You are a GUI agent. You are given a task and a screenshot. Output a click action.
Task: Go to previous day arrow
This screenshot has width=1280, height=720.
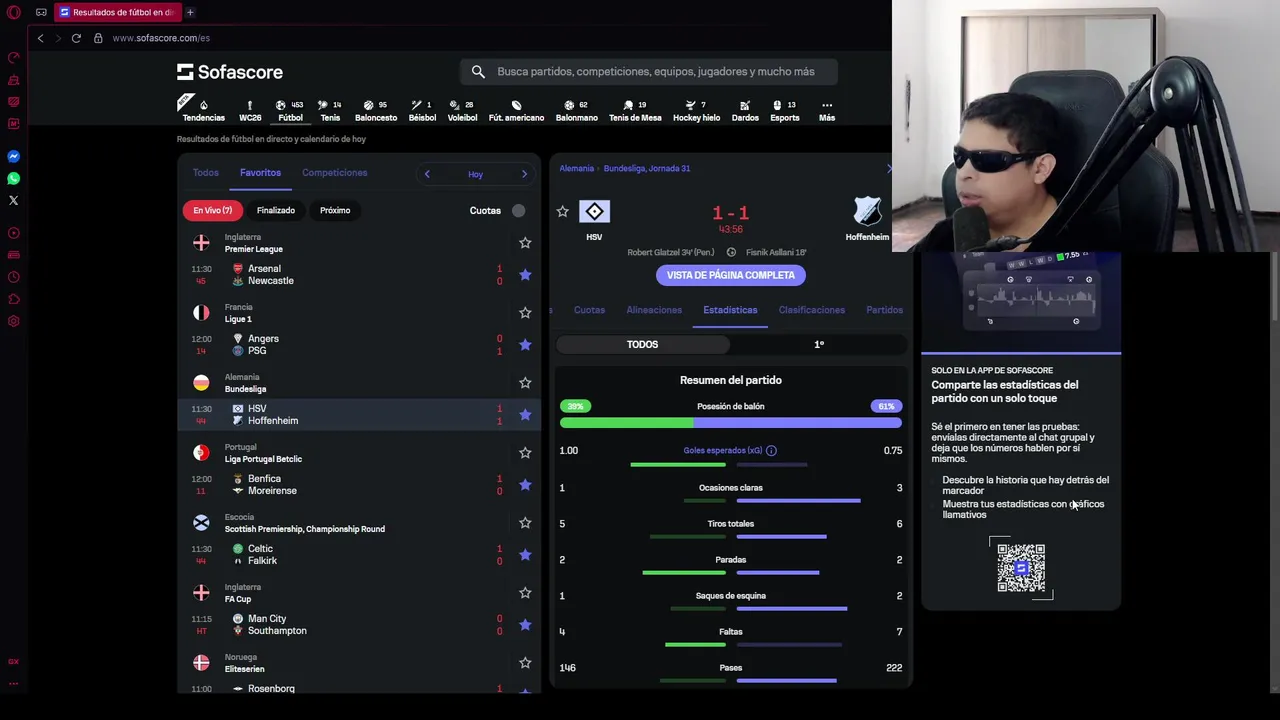point(427,174)
